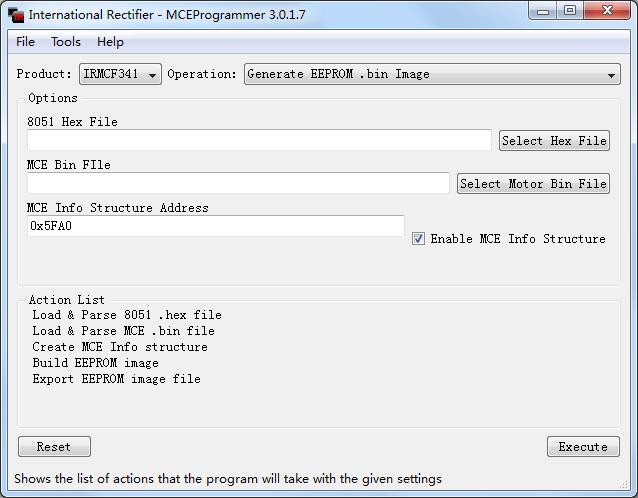Click the window resize grip in status bar
The height and width of the screenshot is (498, 638).
(624, 484)
